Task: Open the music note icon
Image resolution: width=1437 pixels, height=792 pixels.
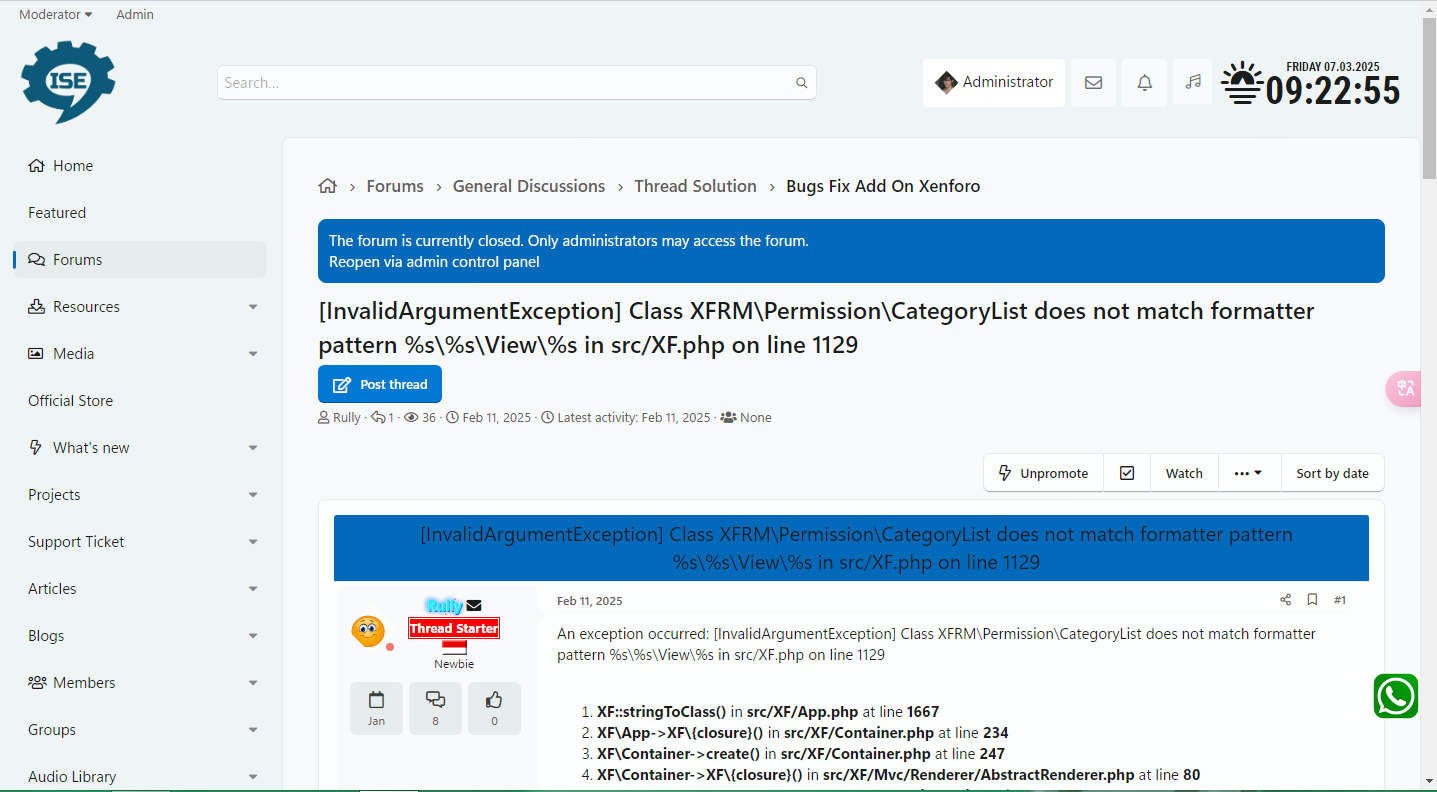Action: 1193,82
